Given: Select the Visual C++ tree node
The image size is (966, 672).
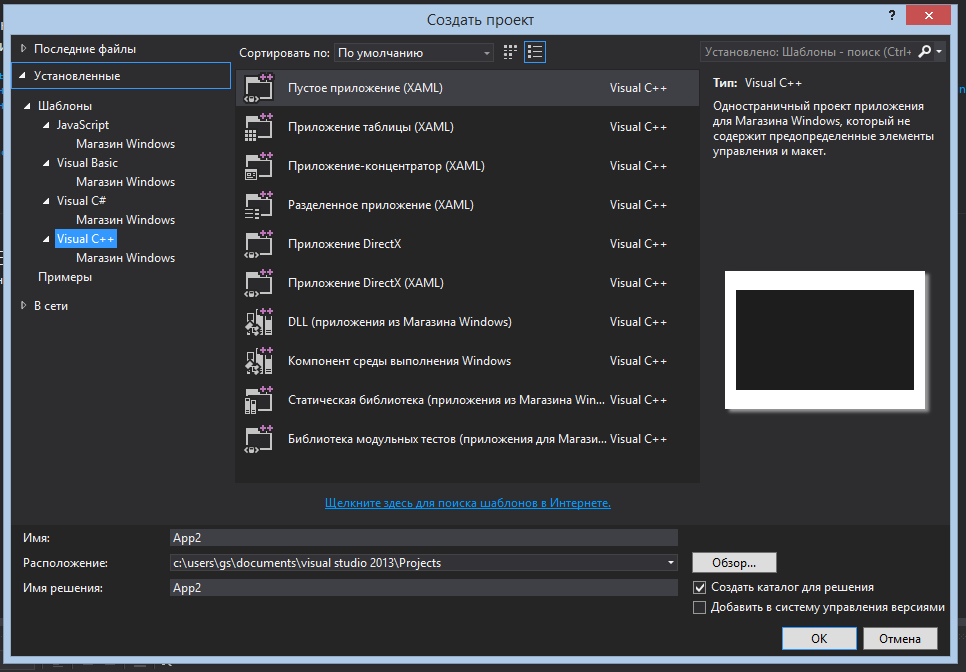Looking at the screenshot, I should [x=86, y=239].
